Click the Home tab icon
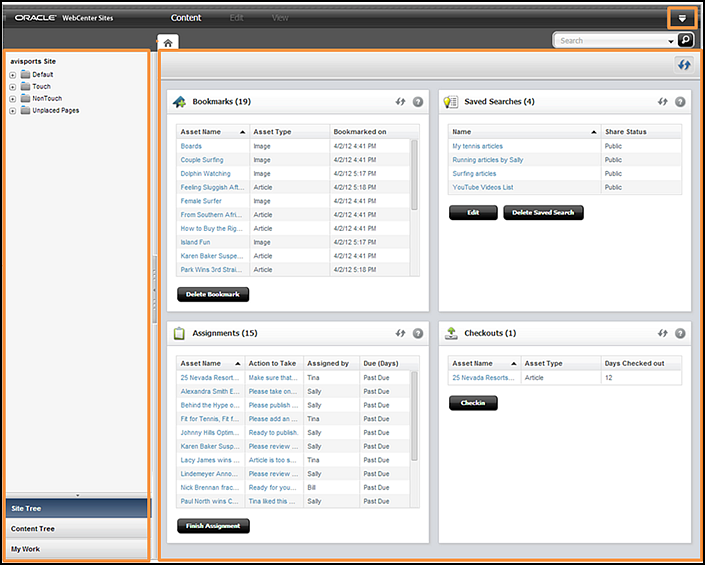This screenshot has width=705, height=565. [x=168, y=42]
